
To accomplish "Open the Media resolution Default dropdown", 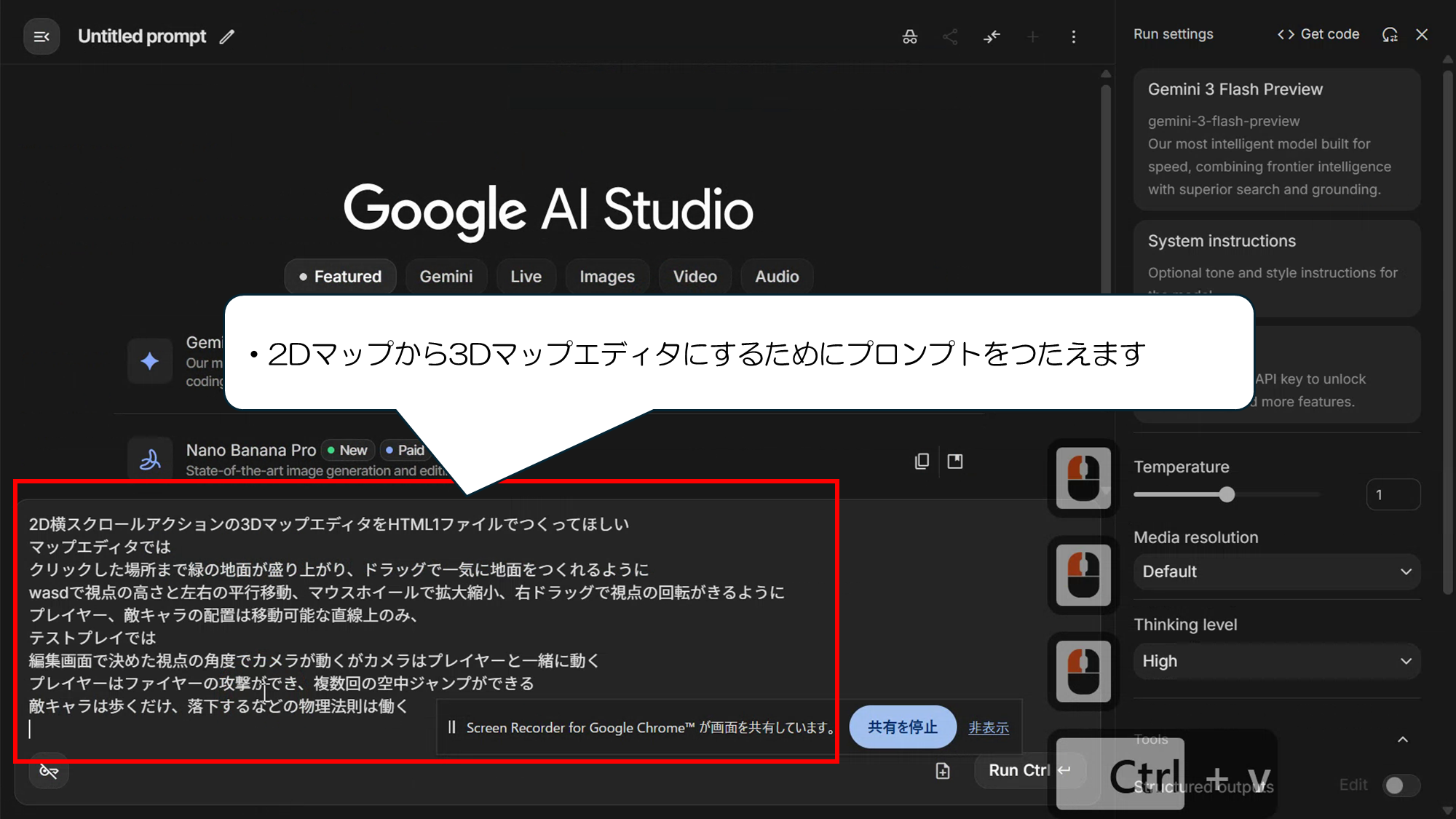I will [1276, 571].
